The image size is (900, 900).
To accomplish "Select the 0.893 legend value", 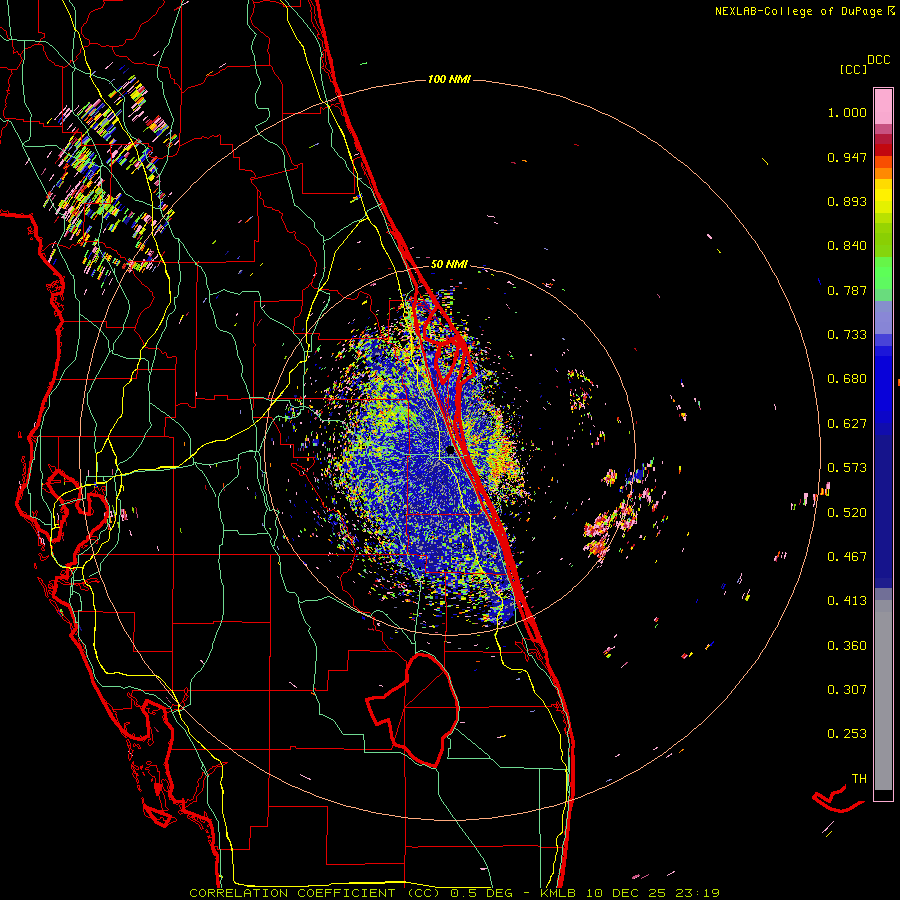I will tap(847, 201).
